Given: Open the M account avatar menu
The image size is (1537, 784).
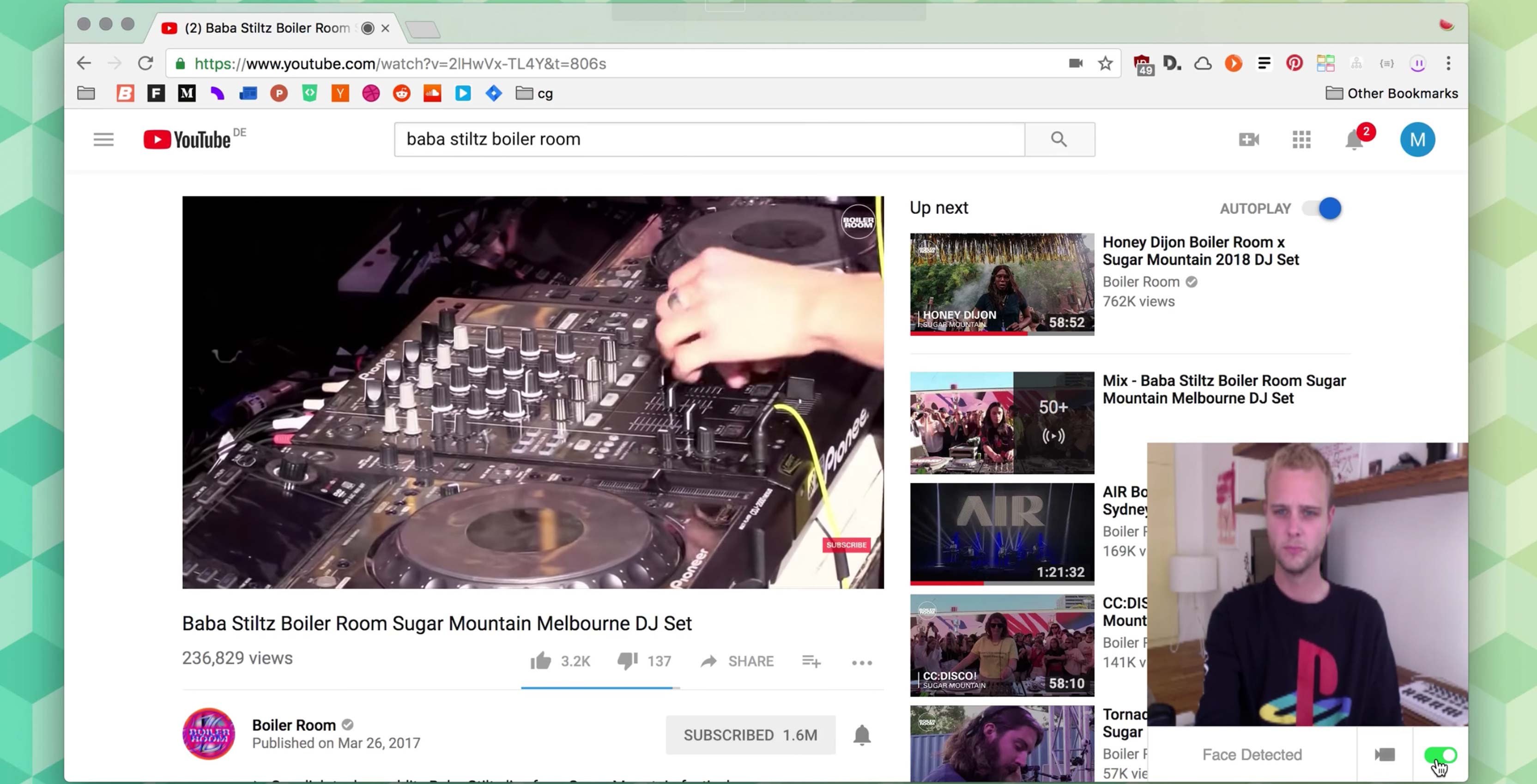Looking at the screenshot, I should coord(1417,139).
